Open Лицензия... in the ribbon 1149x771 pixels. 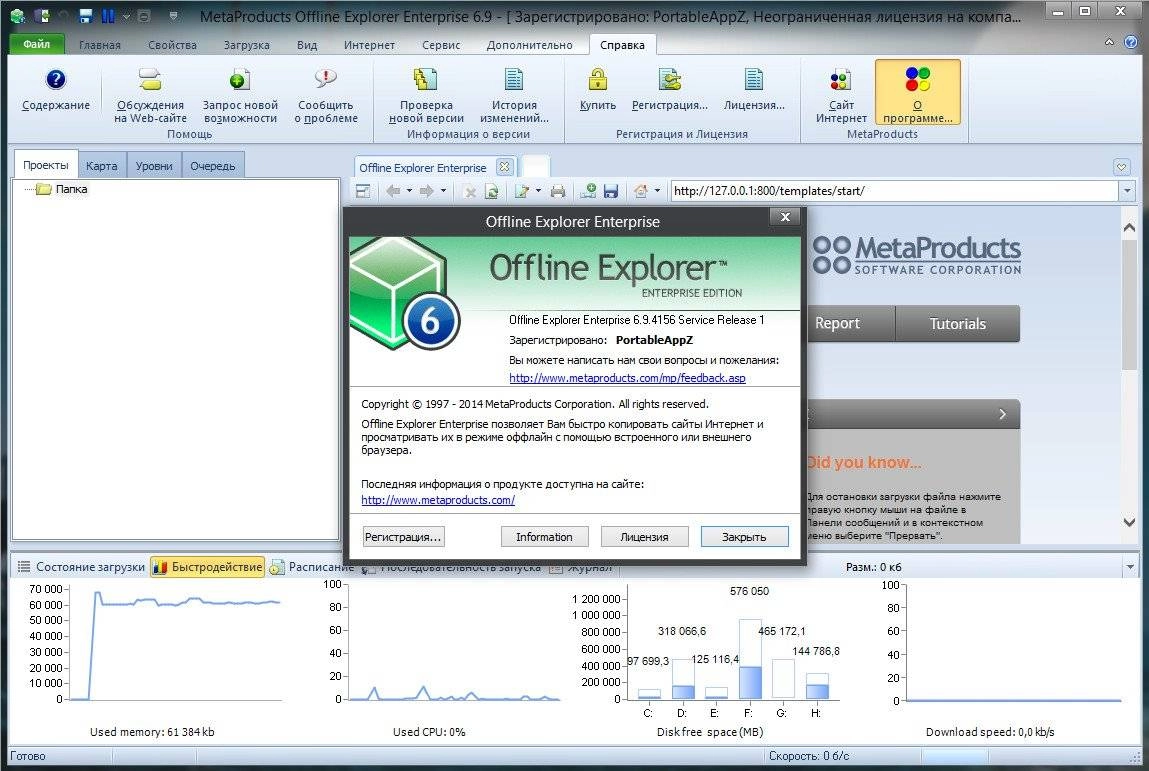pyautogui.click(x=754, y=90)
